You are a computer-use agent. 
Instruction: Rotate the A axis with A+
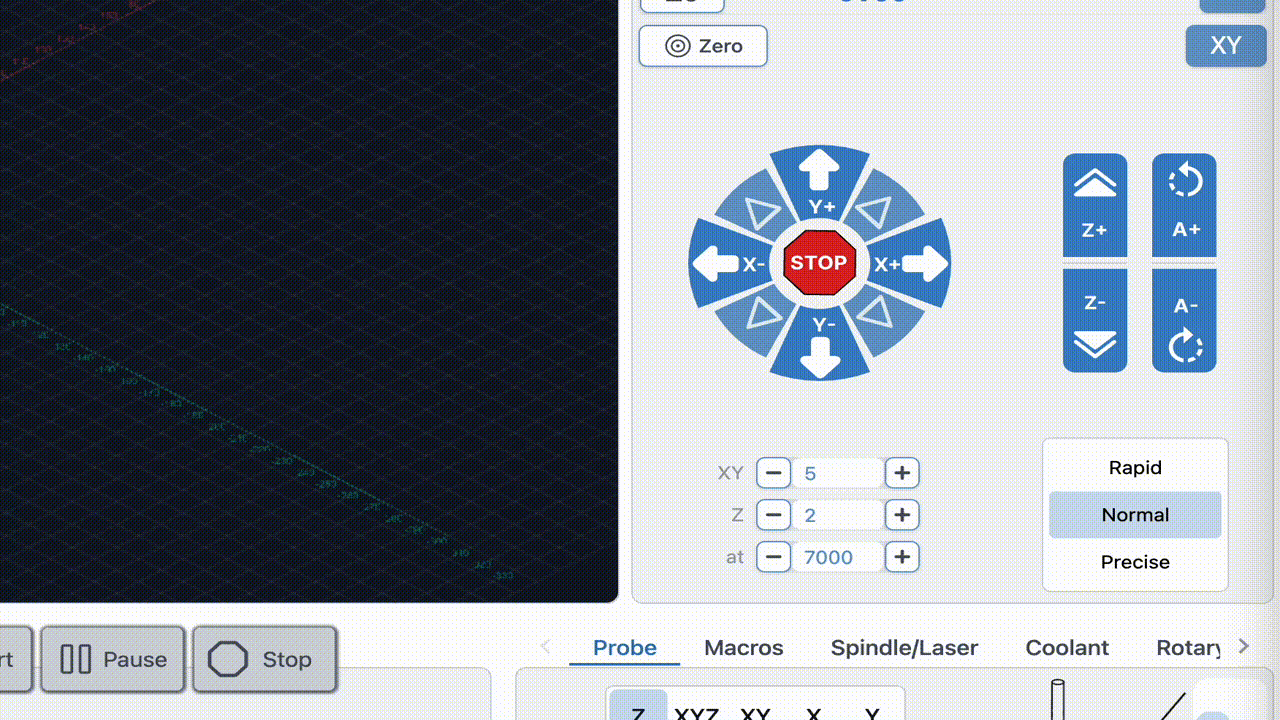click(1185, 205)
